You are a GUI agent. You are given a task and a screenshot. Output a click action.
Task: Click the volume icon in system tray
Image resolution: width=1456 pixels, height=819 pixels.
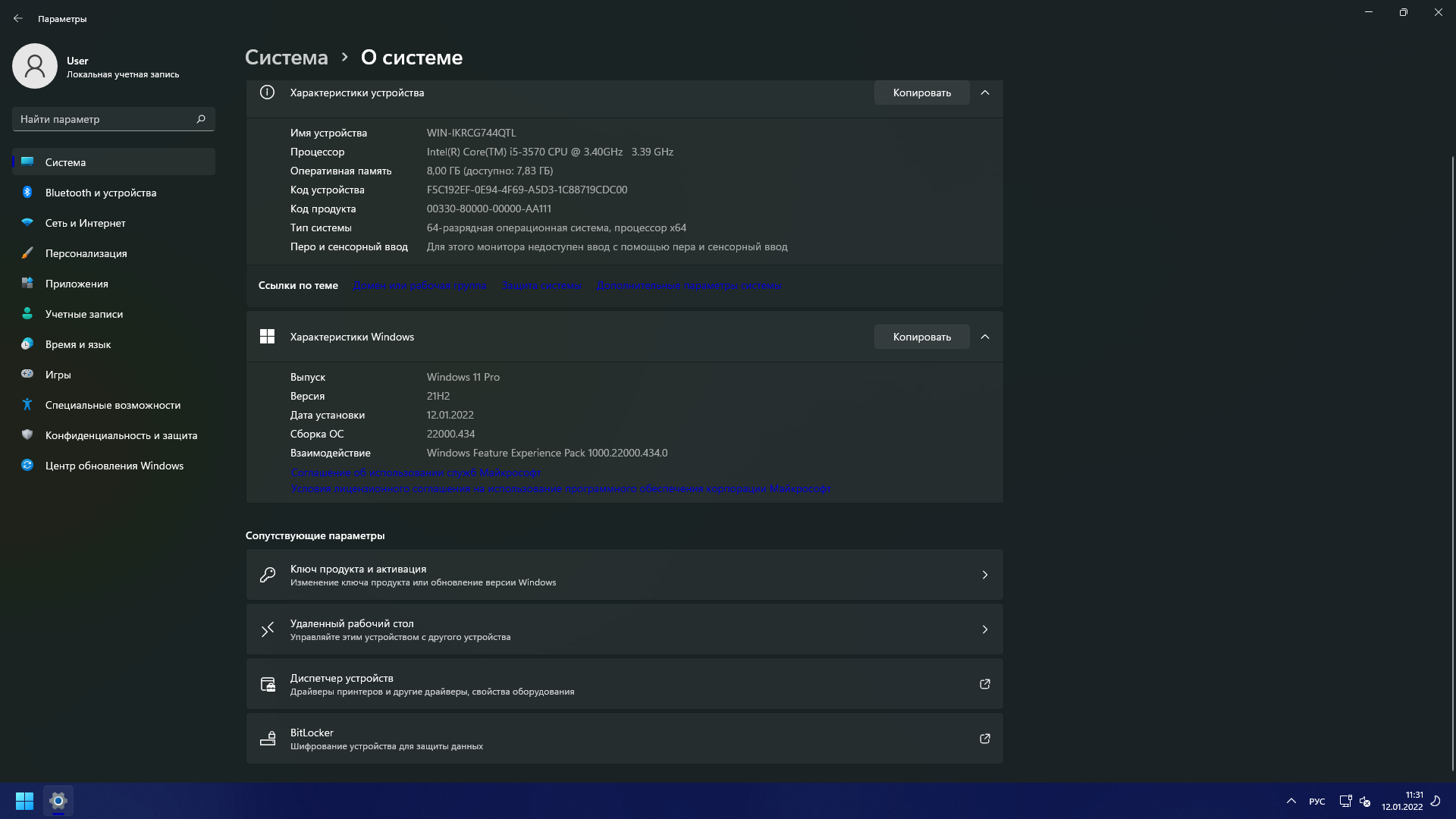click(1365, 801)
